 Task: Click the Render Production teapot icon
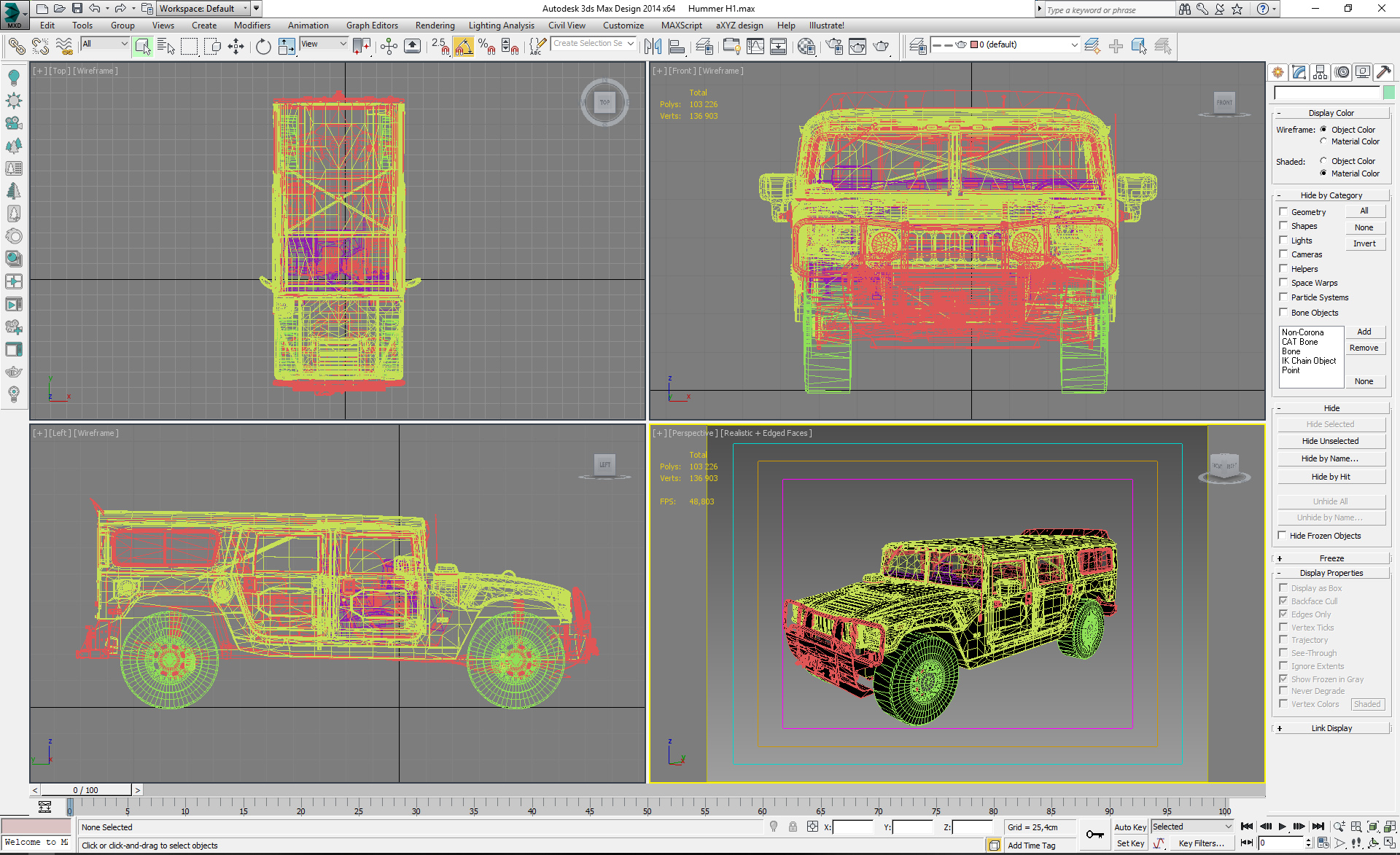[x=882, y=47]
